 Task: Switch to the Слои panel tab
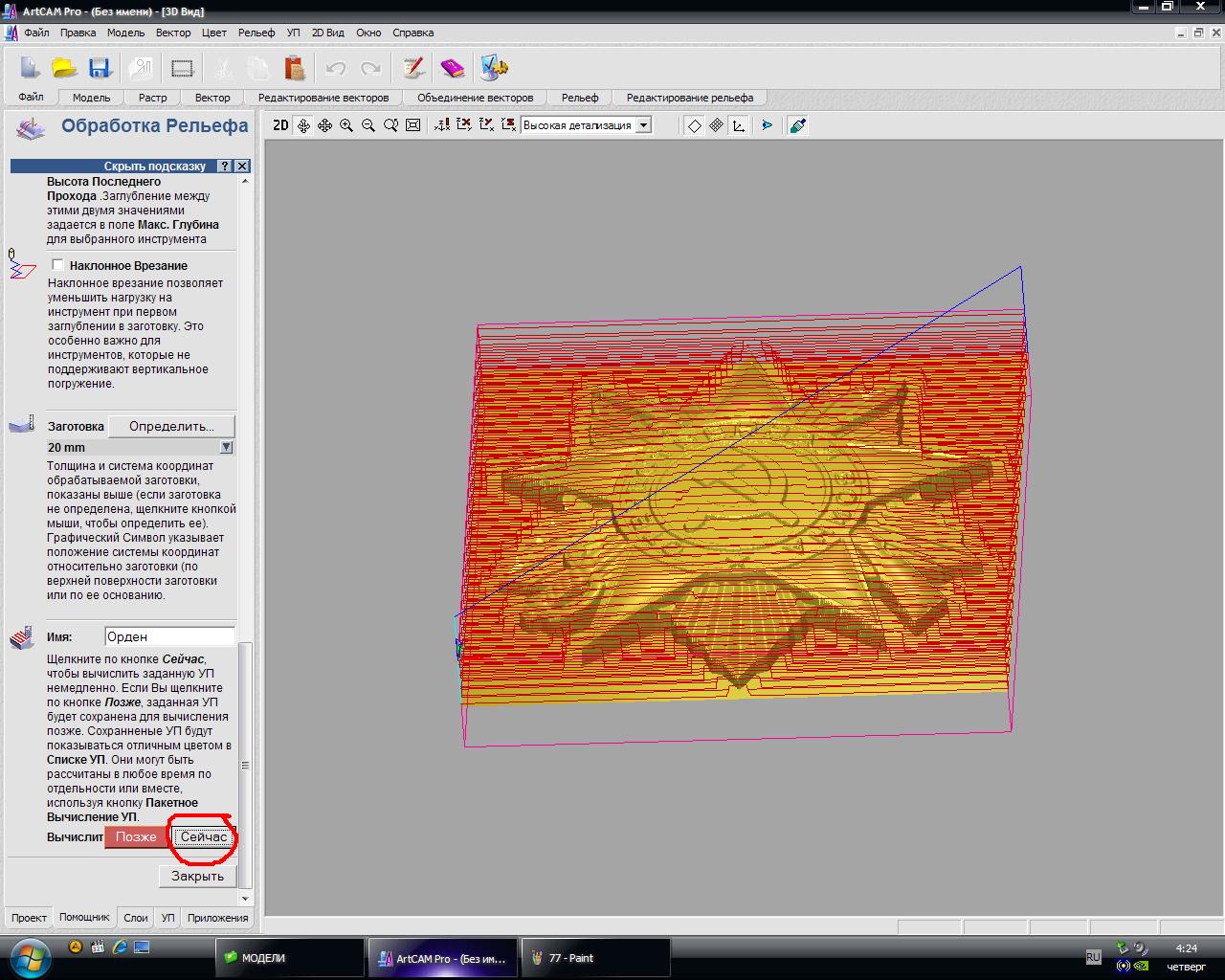click(x=136, y=918)
